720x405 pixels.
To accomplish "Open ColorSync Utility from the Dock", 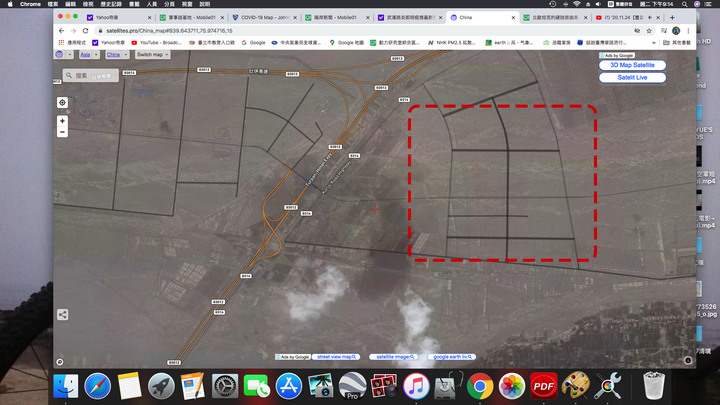I will click(608, 386).
